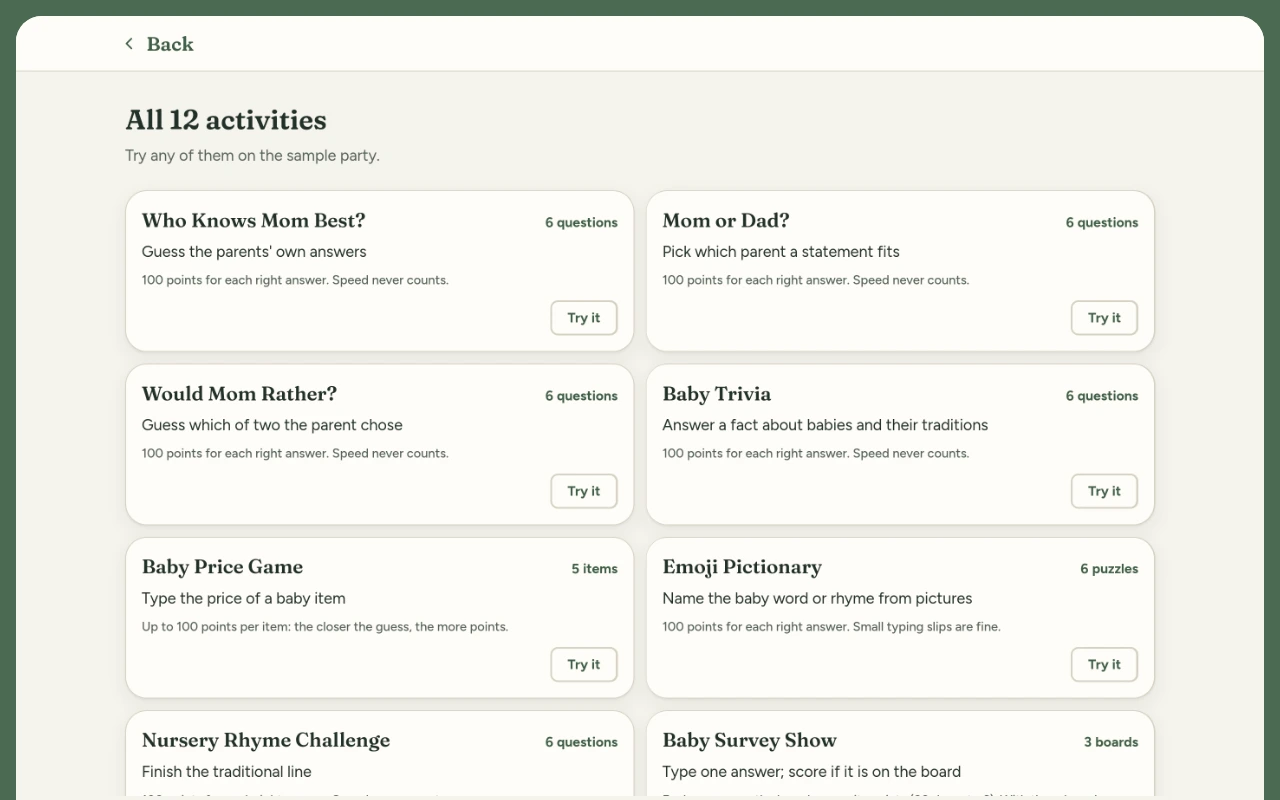The image size is (1280, 800).
Task: Try the Mom or Dad? activity
Action: pos(1104,318)
